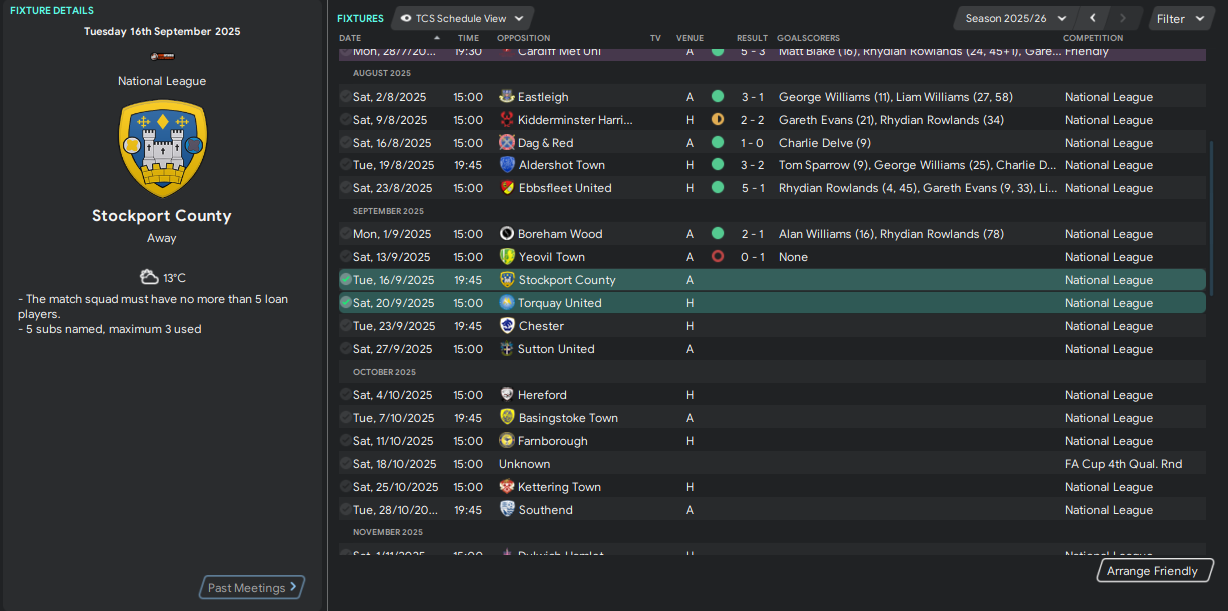Click the Eastleigh club badge icon

point(507,97)
